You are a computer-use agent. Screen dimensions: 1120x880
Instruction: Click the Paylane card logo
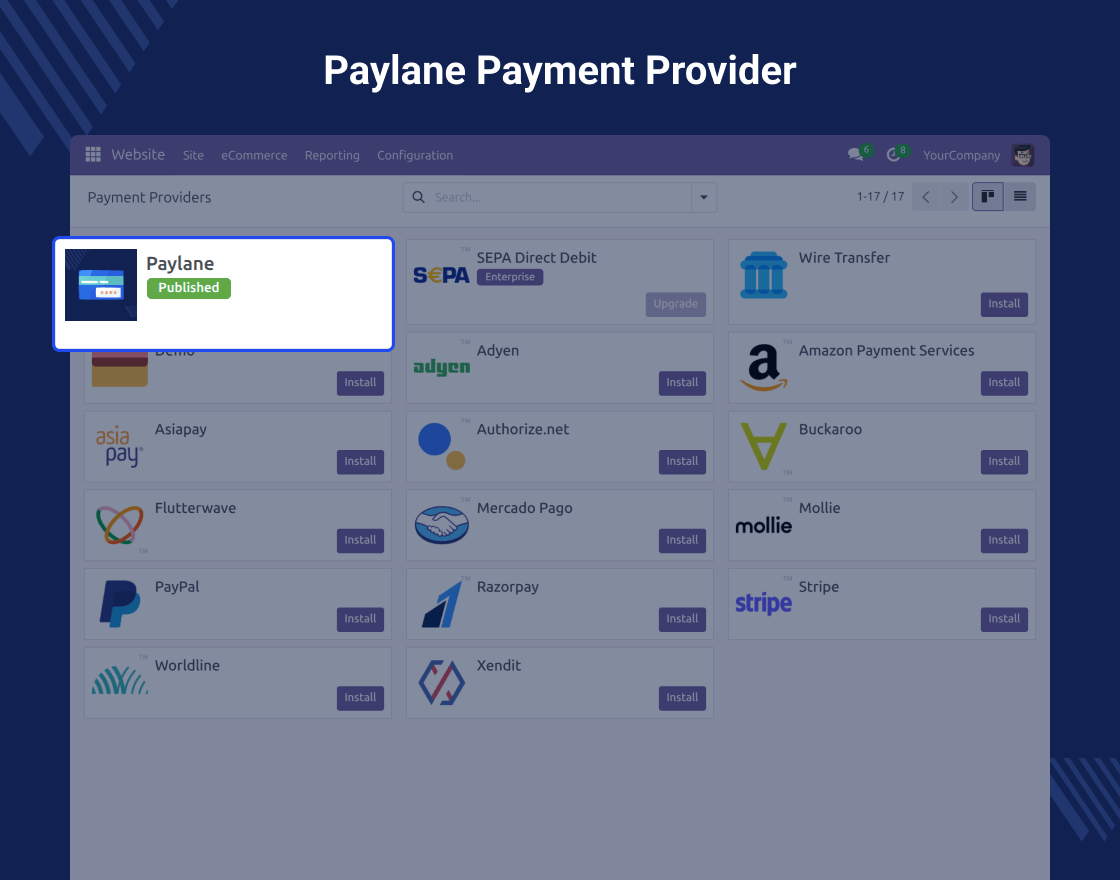pyautogui.click(x=101, y=285)
